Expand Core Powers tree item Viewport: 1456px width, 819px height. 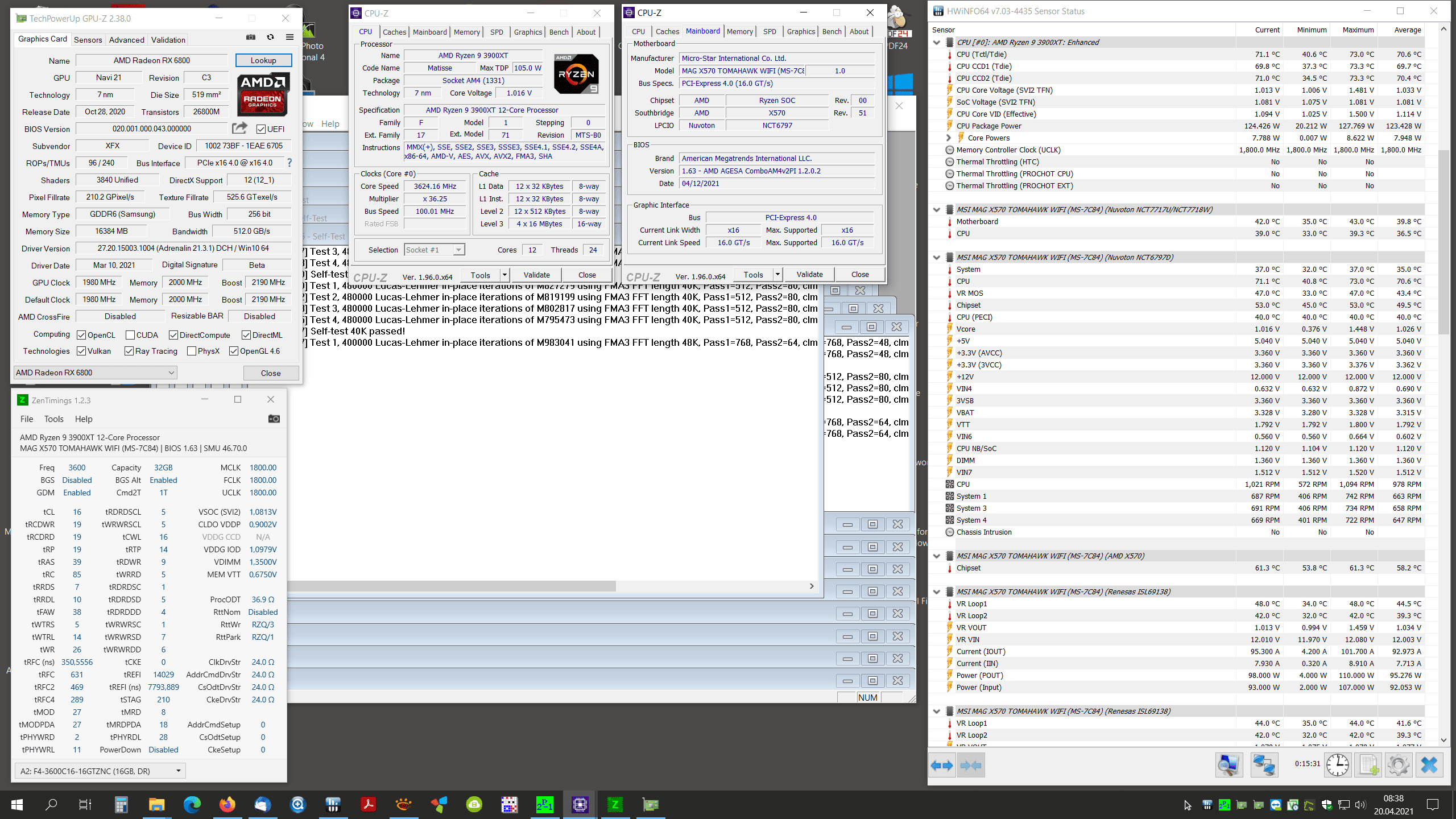[x=949, y=138]
